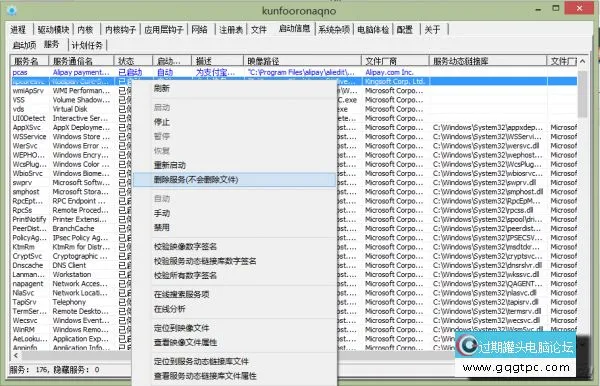Viewport: 600px width, 386px height.
Task: Click the dnsrslvr.dll path cell
Action: pyautogui.click(x=488, y=265)
